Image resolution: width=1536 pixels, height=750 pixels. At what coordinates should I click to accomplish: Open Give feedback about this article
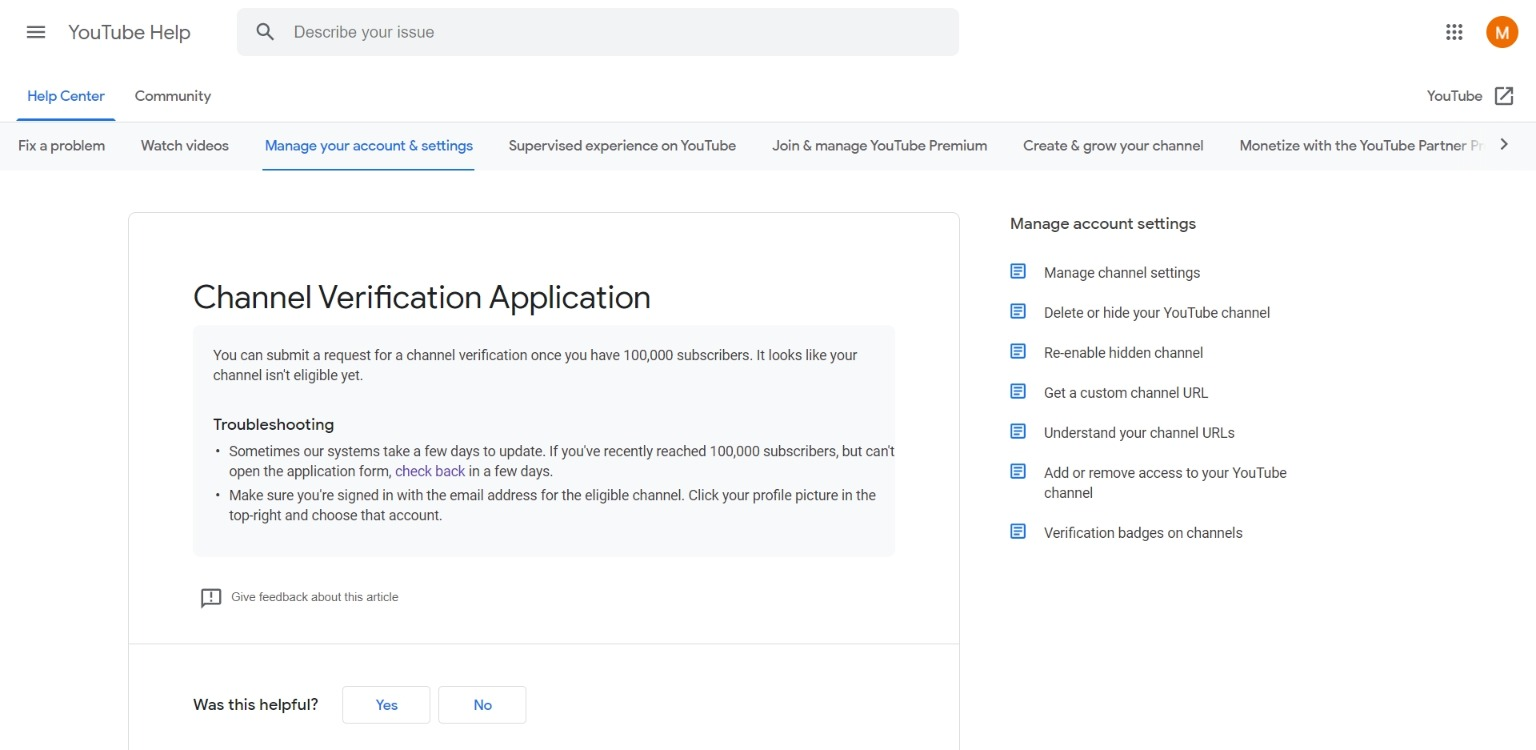point(314,597)
